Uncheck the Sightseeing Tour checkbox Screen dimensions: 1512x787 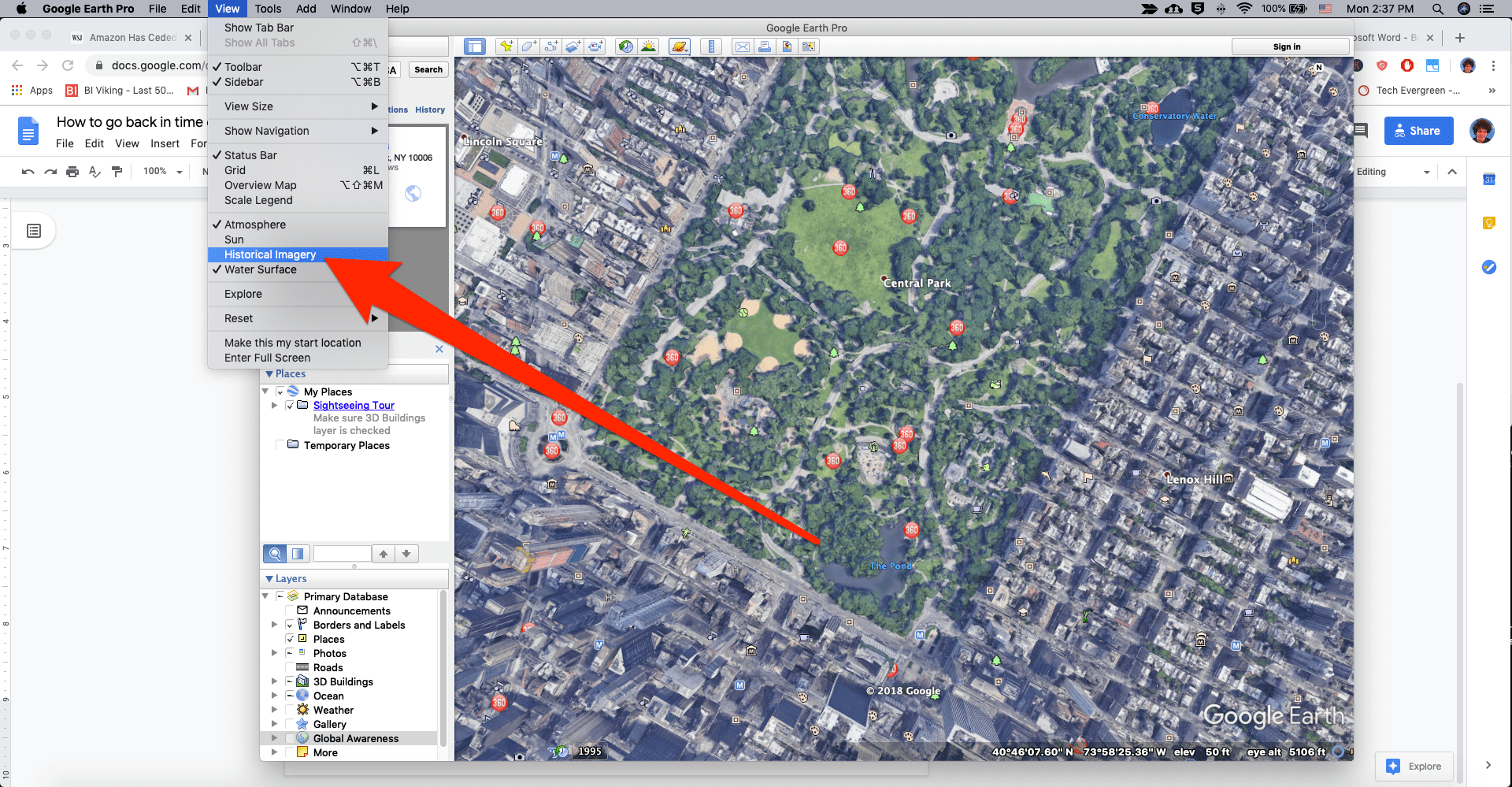[x=290, y=405]
